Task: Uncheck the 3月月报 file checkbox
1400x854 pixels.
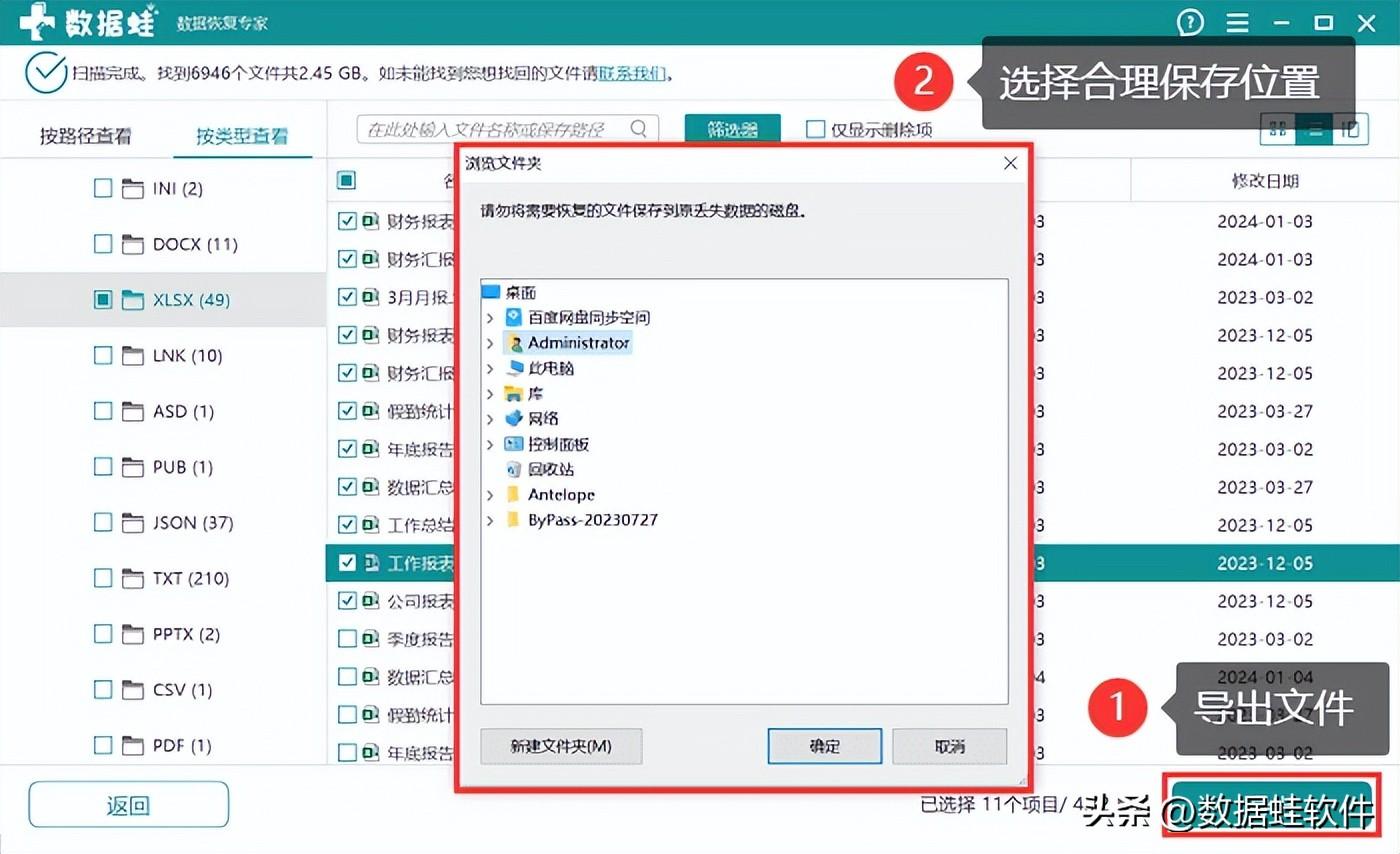Action: [x=347, y=296]
